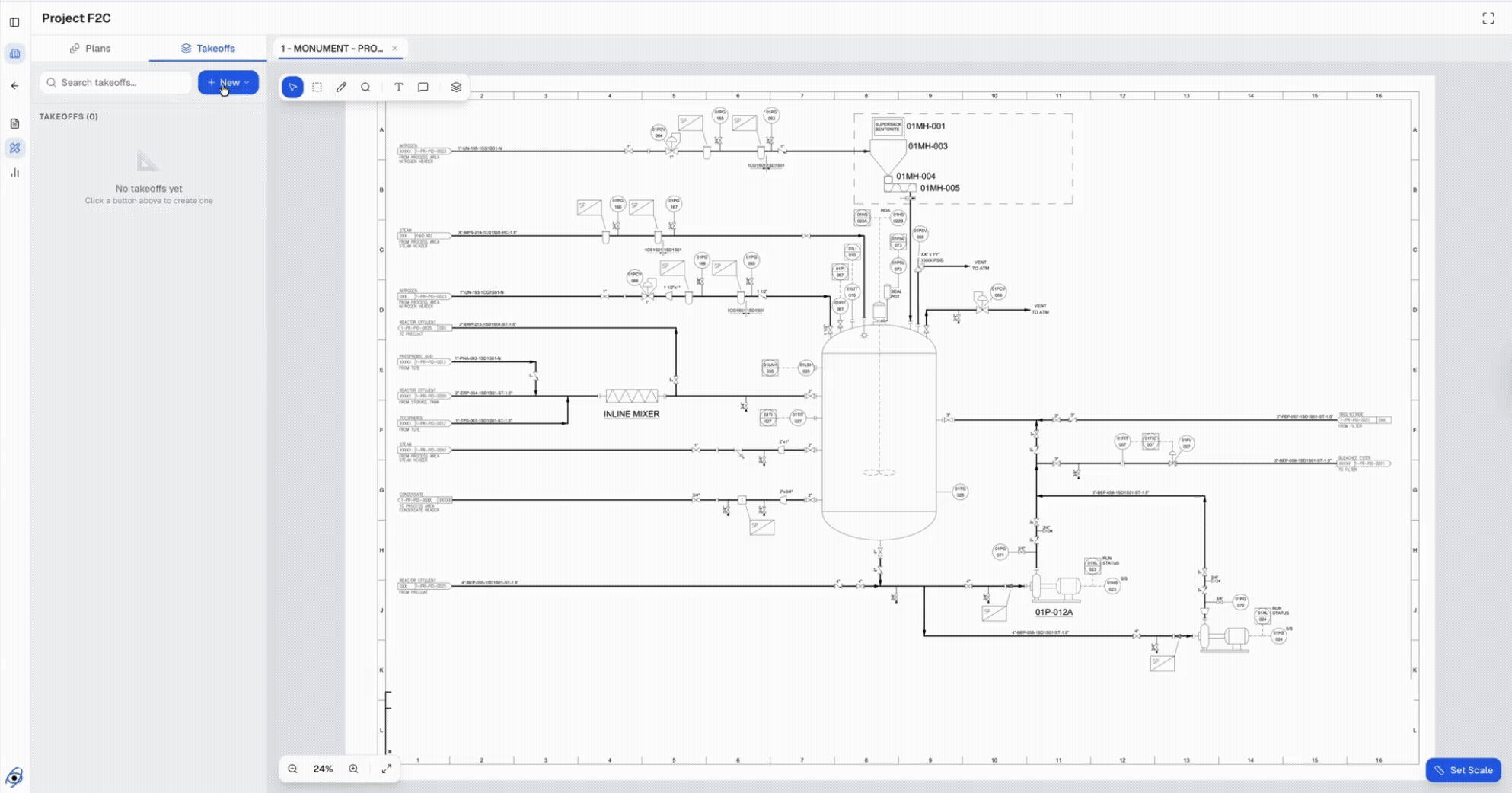Image resolution: width=1512 pixels, height=793 pixels.
Task: Open the bar chart reports icon
Action: click(x=14, y=173)
